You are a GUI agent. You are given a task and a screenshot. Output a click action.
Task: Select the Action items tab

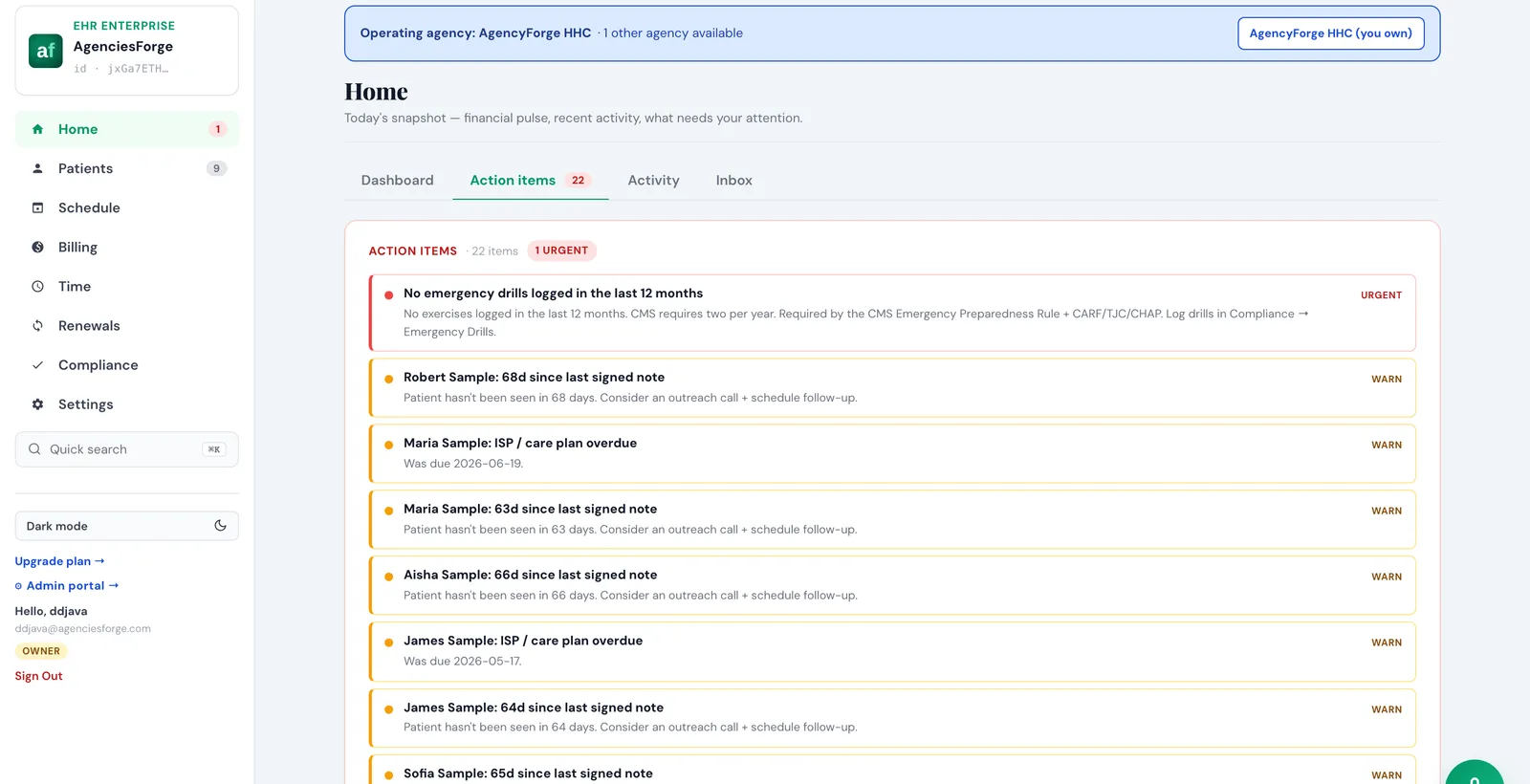pyautogui.click(x=531, y=180)
